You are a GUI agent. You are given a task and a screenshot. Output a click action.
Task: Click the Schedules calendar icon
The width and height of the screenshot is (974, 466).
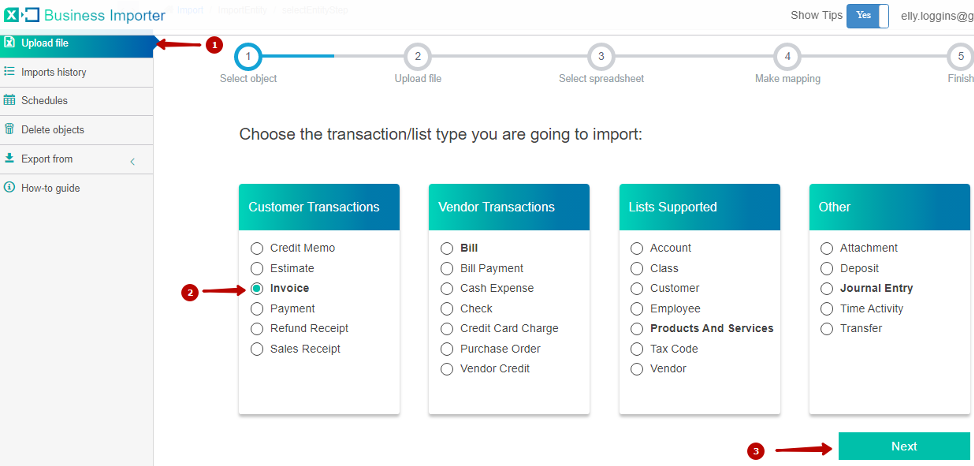(9, 100)
